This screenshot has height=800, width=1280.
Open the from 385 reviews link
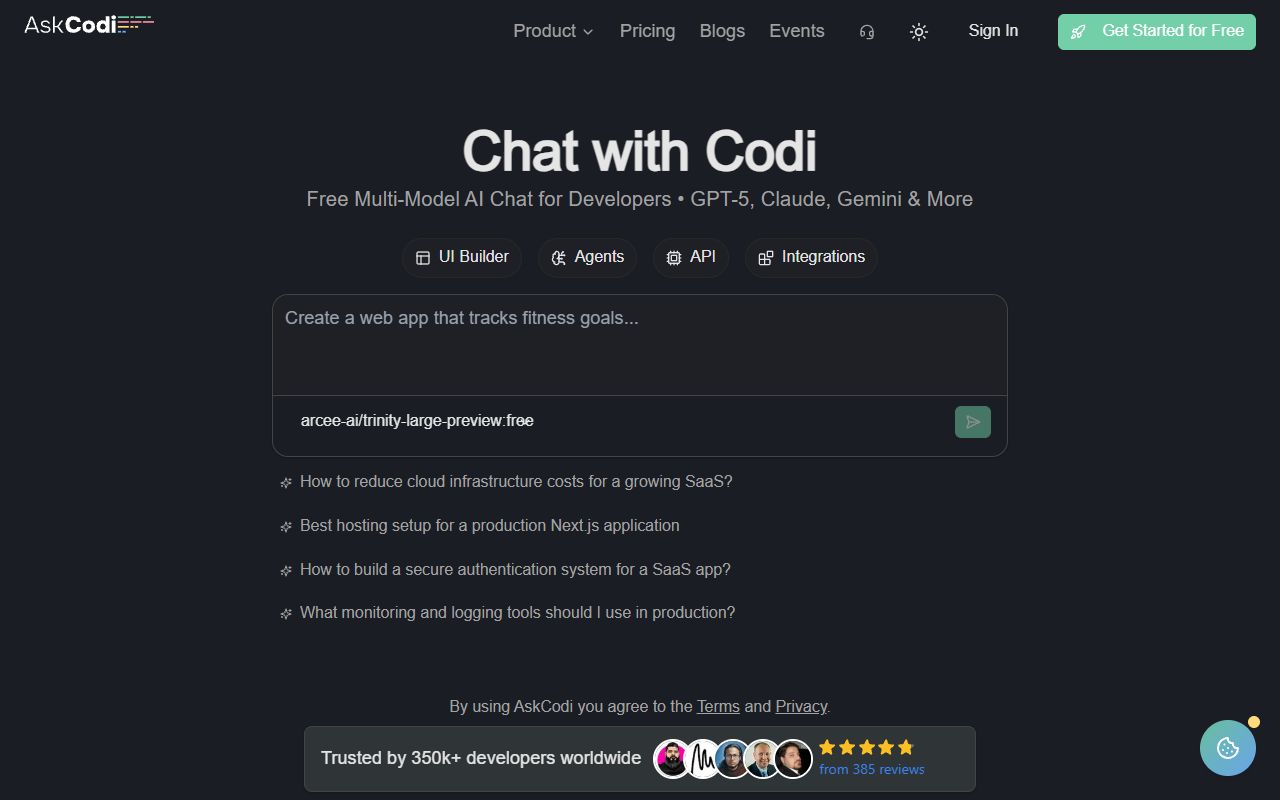pos(871,769)
